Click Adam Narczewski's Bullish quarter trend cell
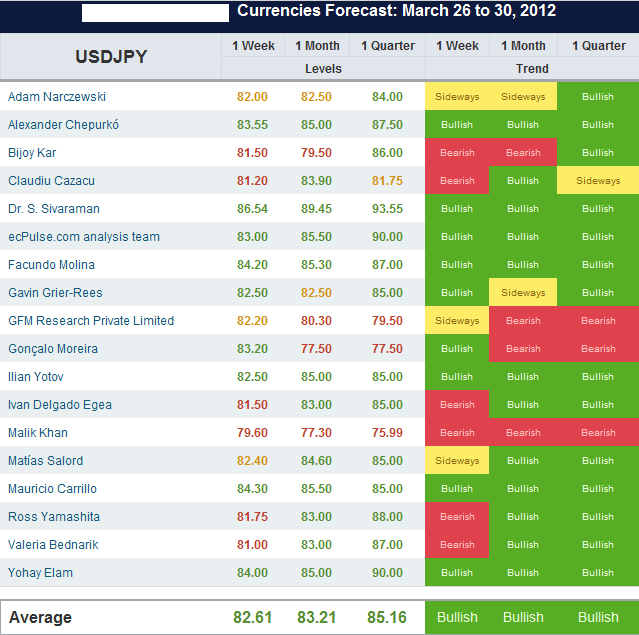Image resolution: width=639 pixels, height=635 pixels. 598,97
